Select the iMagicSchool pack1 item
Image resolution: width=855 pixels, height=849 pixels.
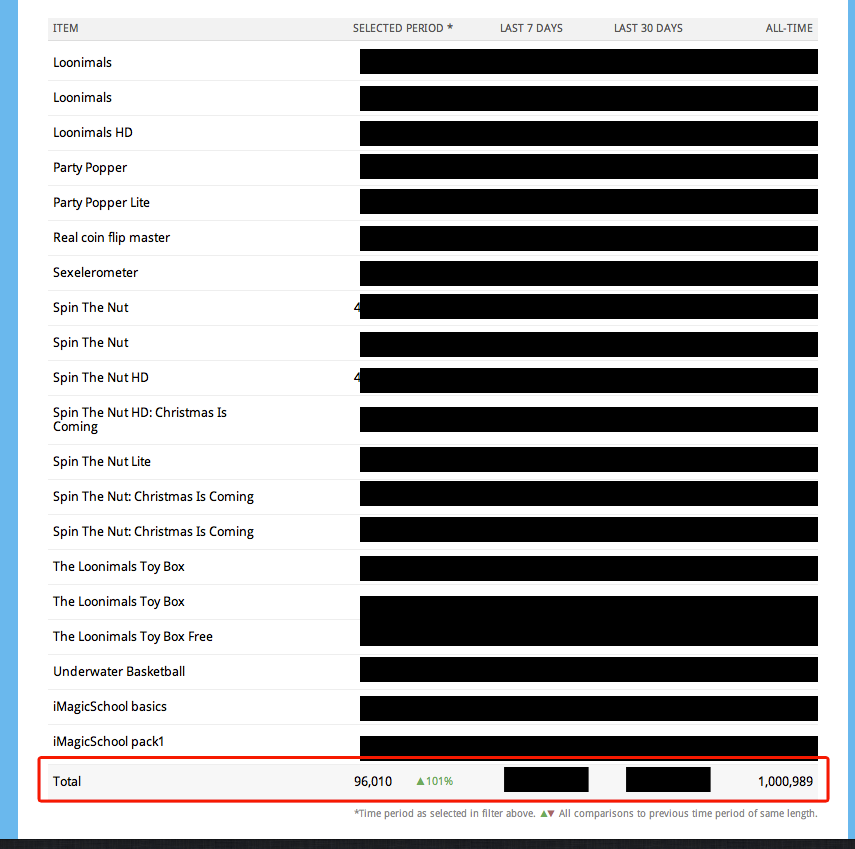109,742
